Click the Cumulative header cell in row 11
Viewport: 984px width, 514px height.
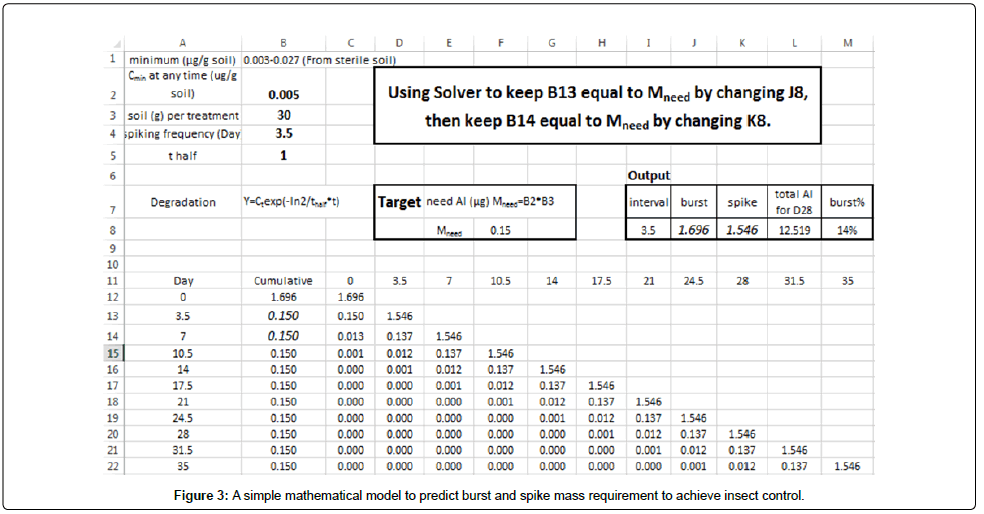(284, 281)
